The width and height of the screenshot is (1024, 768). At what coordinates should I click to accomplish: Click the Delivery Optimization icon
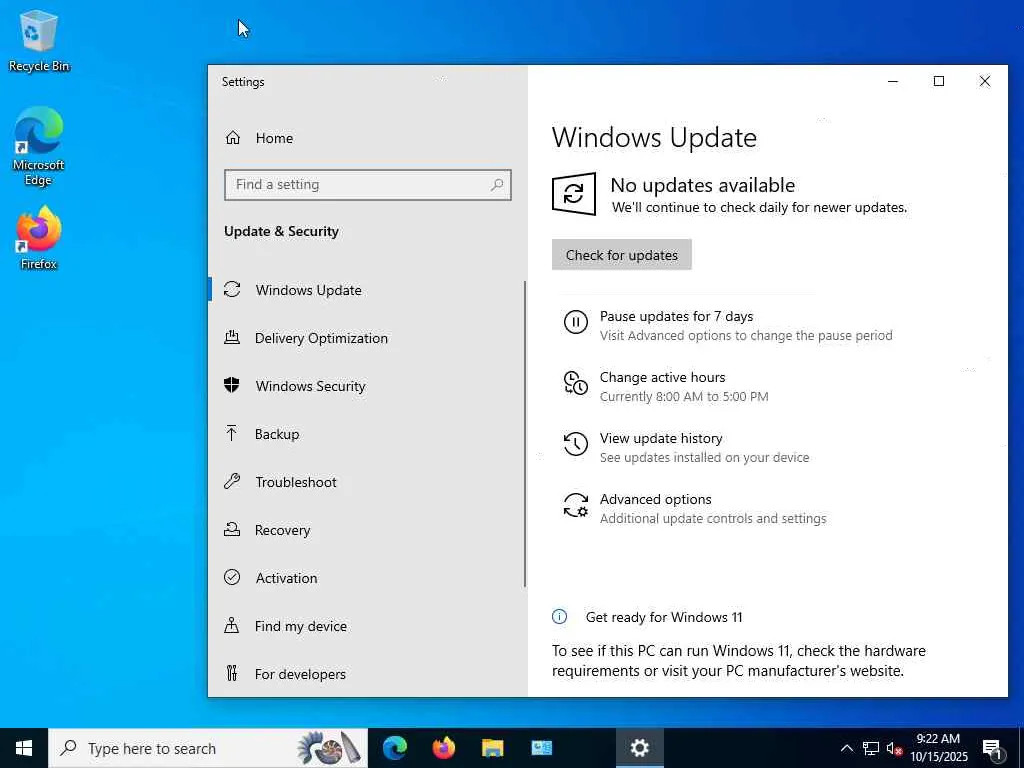coord(232,338)
